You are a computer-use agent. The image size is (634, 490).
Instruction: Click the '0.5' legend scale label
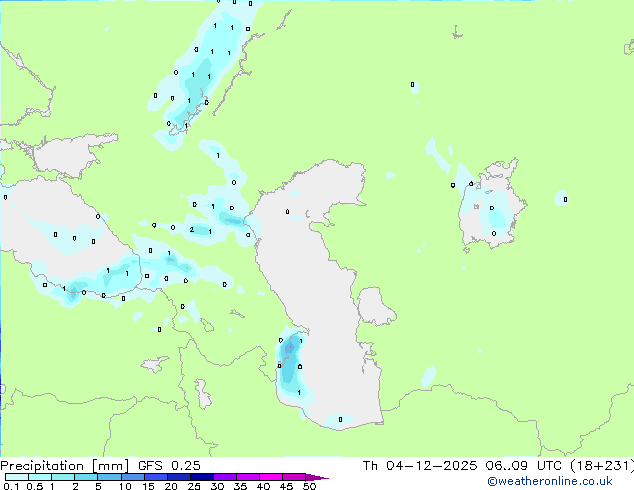34,486
